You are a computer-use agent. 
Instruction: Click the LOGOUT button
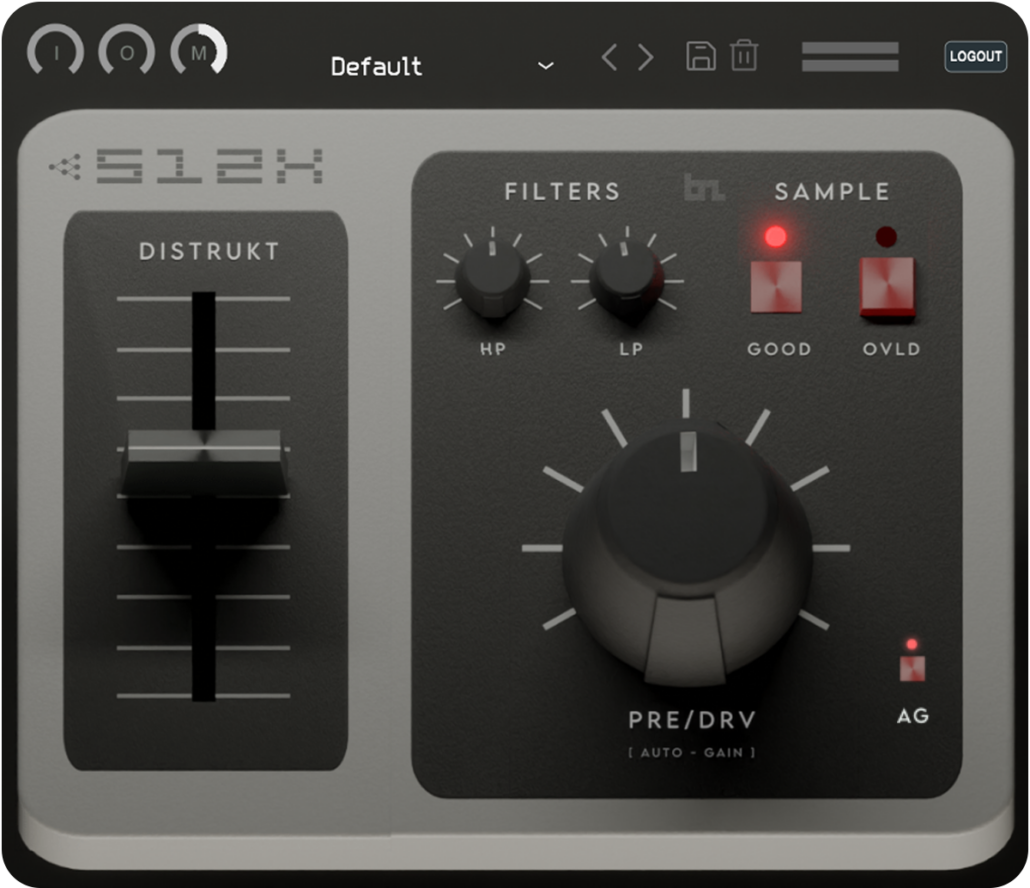tap(975, 56)
